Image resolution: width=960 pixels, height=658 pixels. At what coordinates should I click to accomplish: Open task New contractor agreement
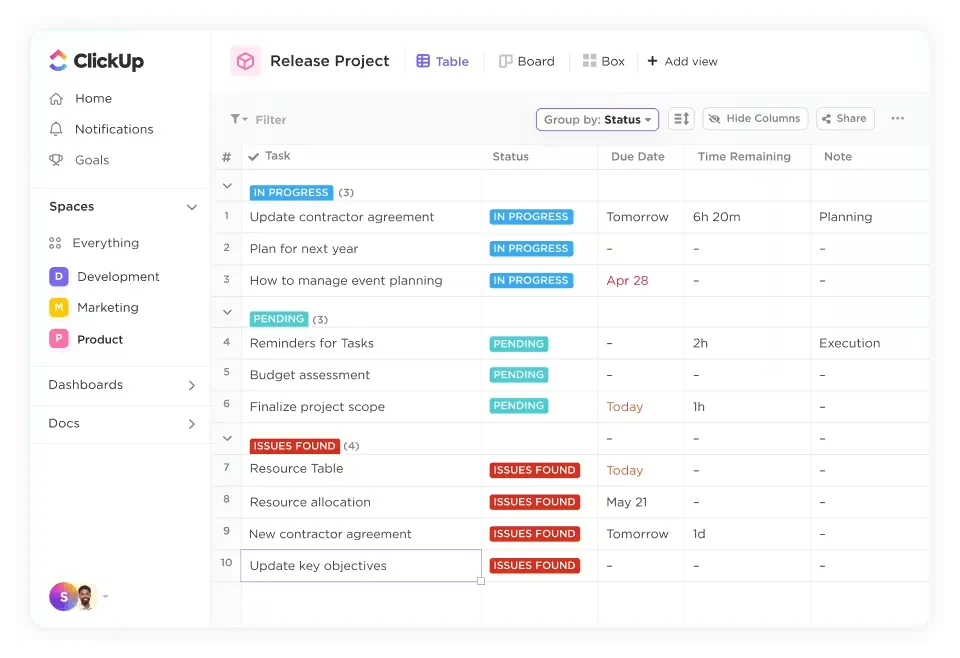[x=330, y=534]
